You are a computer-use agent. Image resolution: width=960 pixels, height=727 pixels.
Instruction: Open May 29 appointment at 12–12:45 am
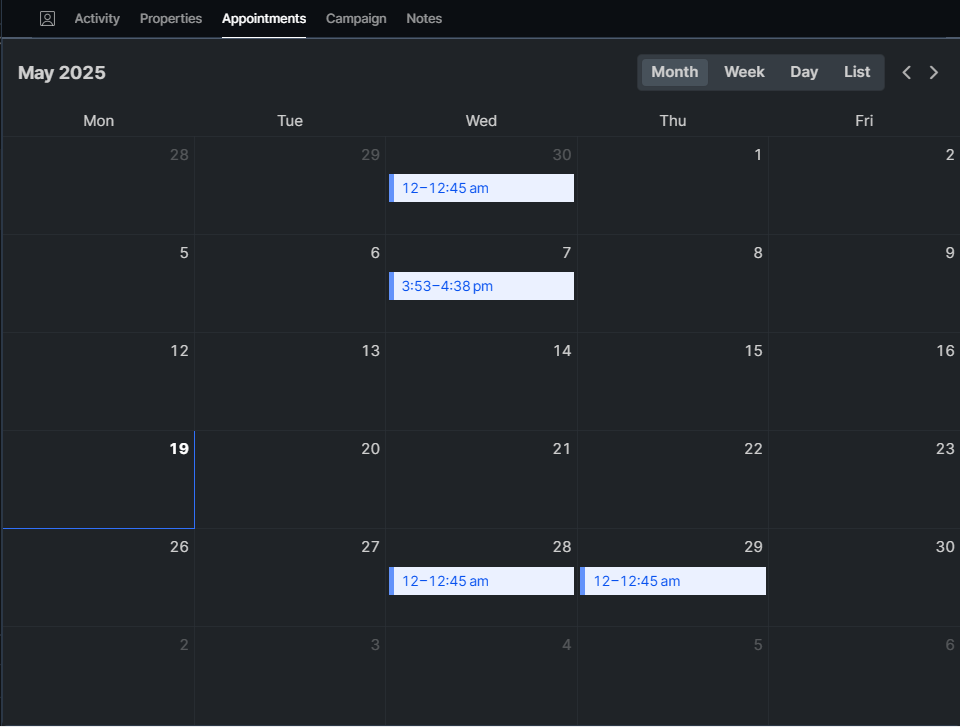click(x=673, y=581)
